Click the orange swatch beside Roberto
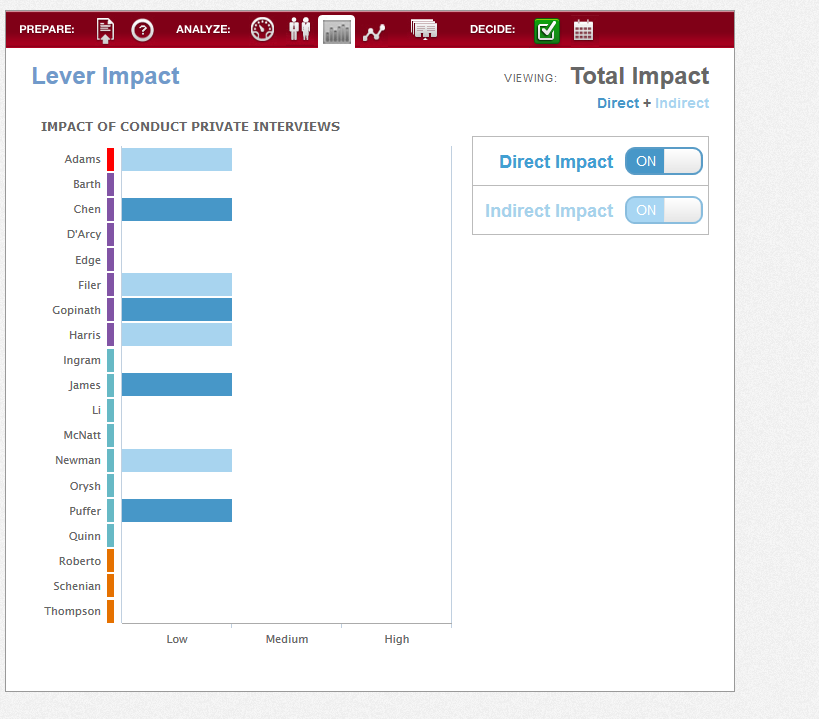 110,561
